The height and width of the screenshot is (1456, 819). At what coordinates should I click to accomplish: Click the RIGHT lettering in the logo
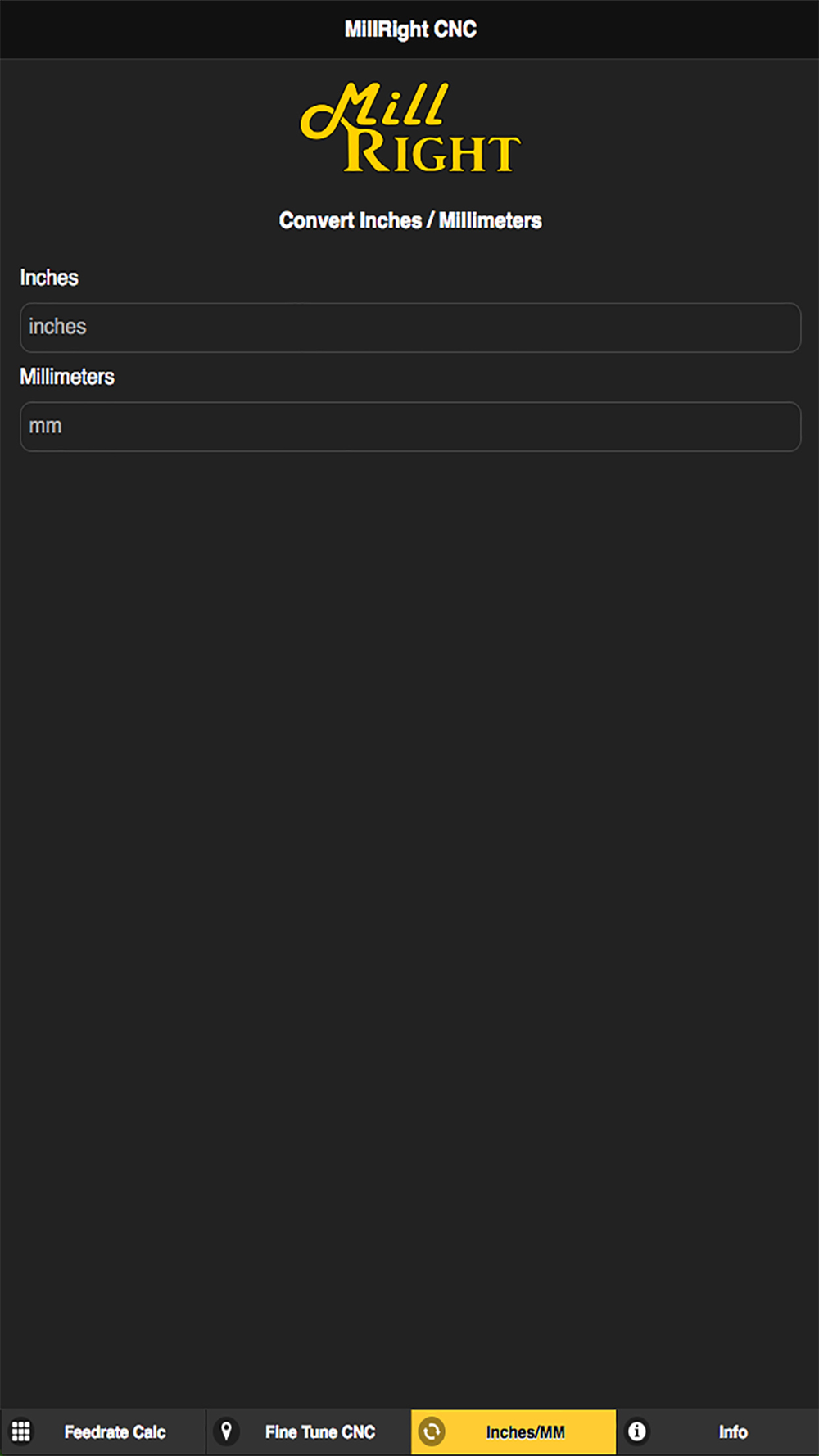[432, 151]
